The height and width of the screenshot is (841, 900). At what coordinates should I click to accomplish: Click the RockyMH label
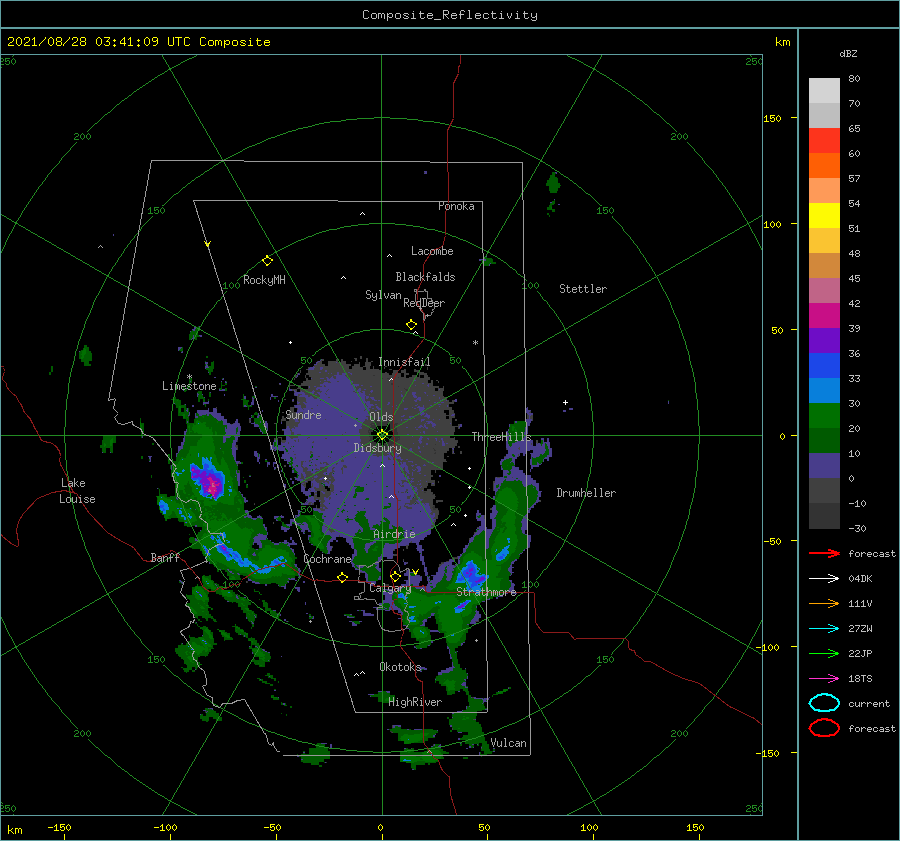[264, 280]
